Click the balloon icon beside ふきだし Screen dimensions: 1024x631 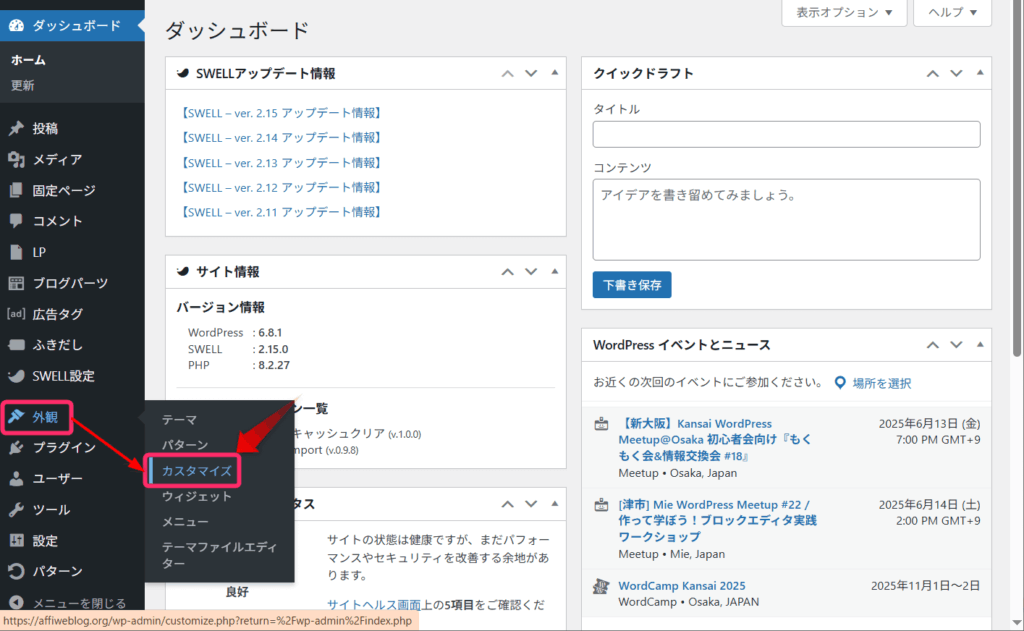16,344
